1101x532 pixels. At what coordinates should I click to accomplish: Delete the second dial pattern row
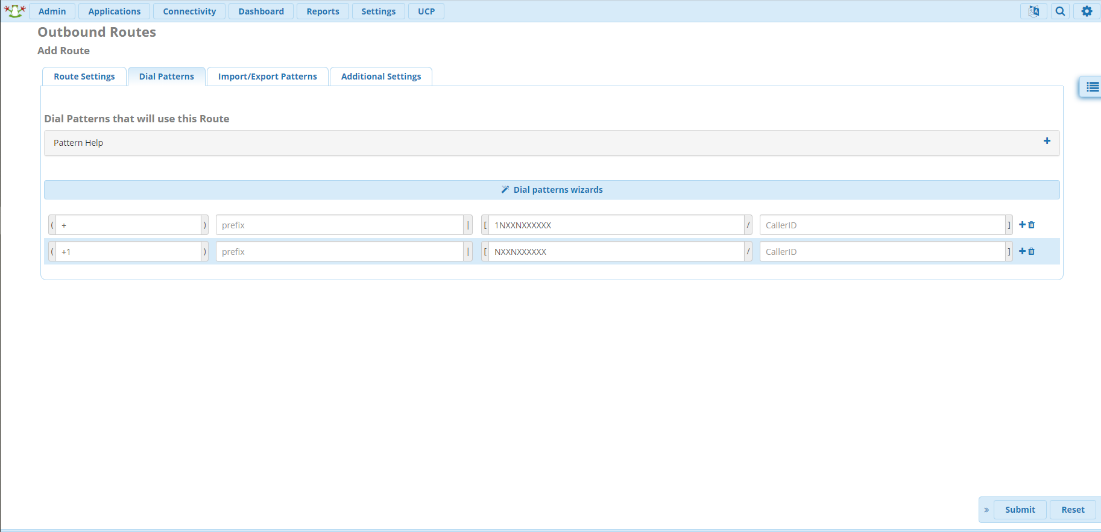(x=1032, y=252)
